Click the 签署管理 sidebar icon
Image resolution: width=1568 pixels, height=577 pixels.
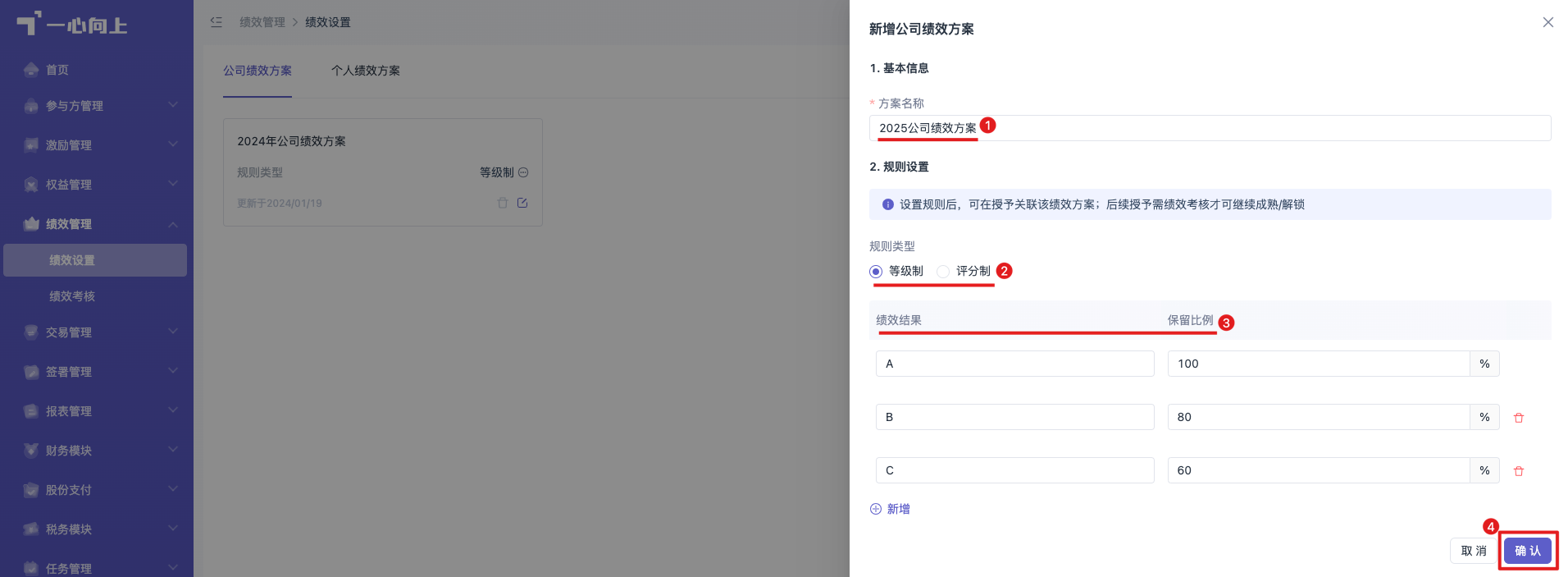click(x=31, y=372)
